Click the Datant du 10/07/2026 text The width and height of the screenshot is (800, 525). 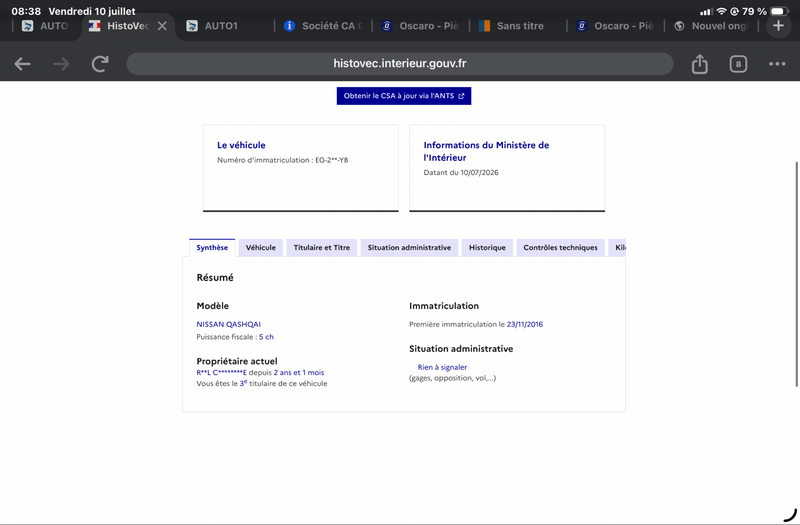[461, 172]
